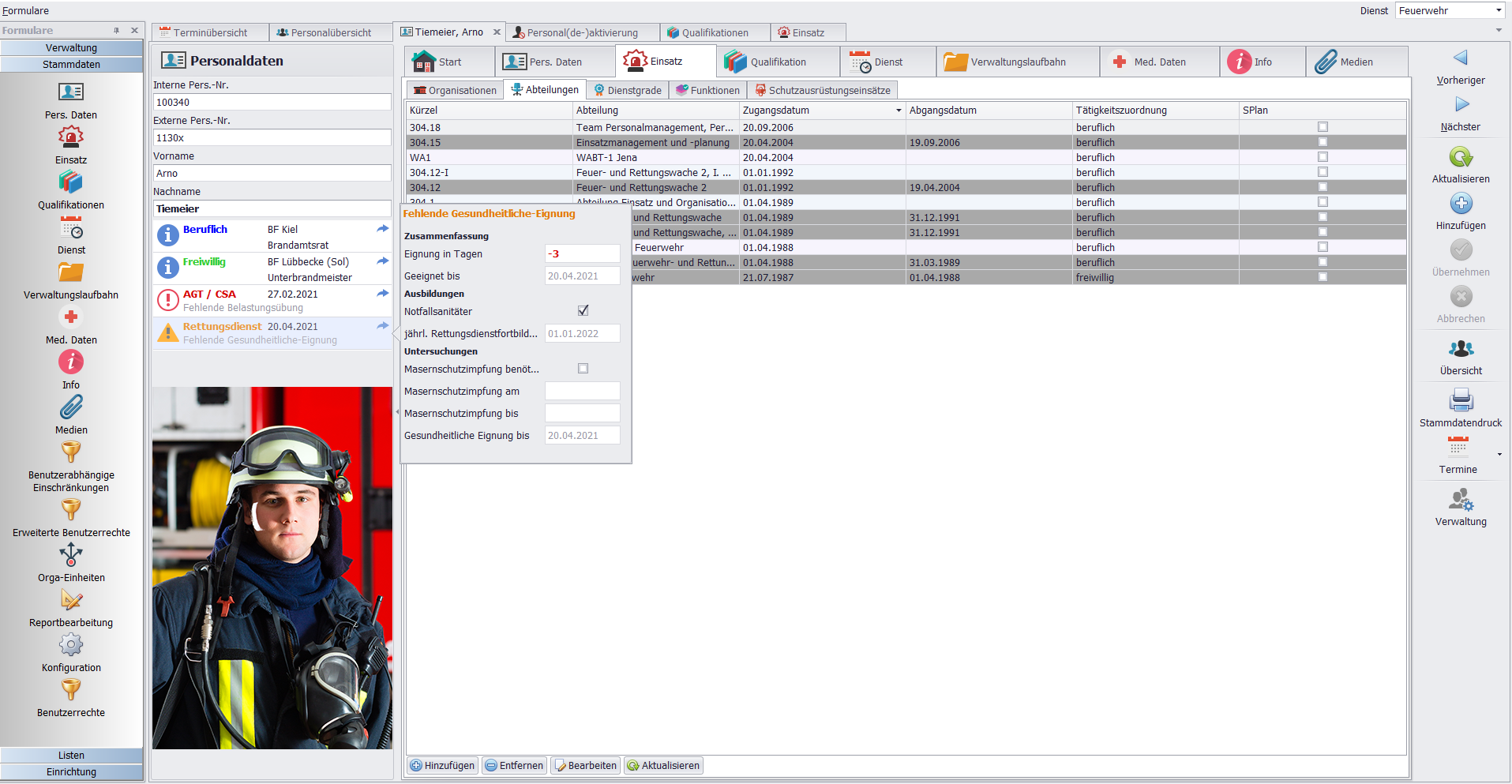Image resolution: width=1512 pixels, height=784 pixels.
Task: Click the Nächster arrow icon
Action: [x=1460, y=105]
